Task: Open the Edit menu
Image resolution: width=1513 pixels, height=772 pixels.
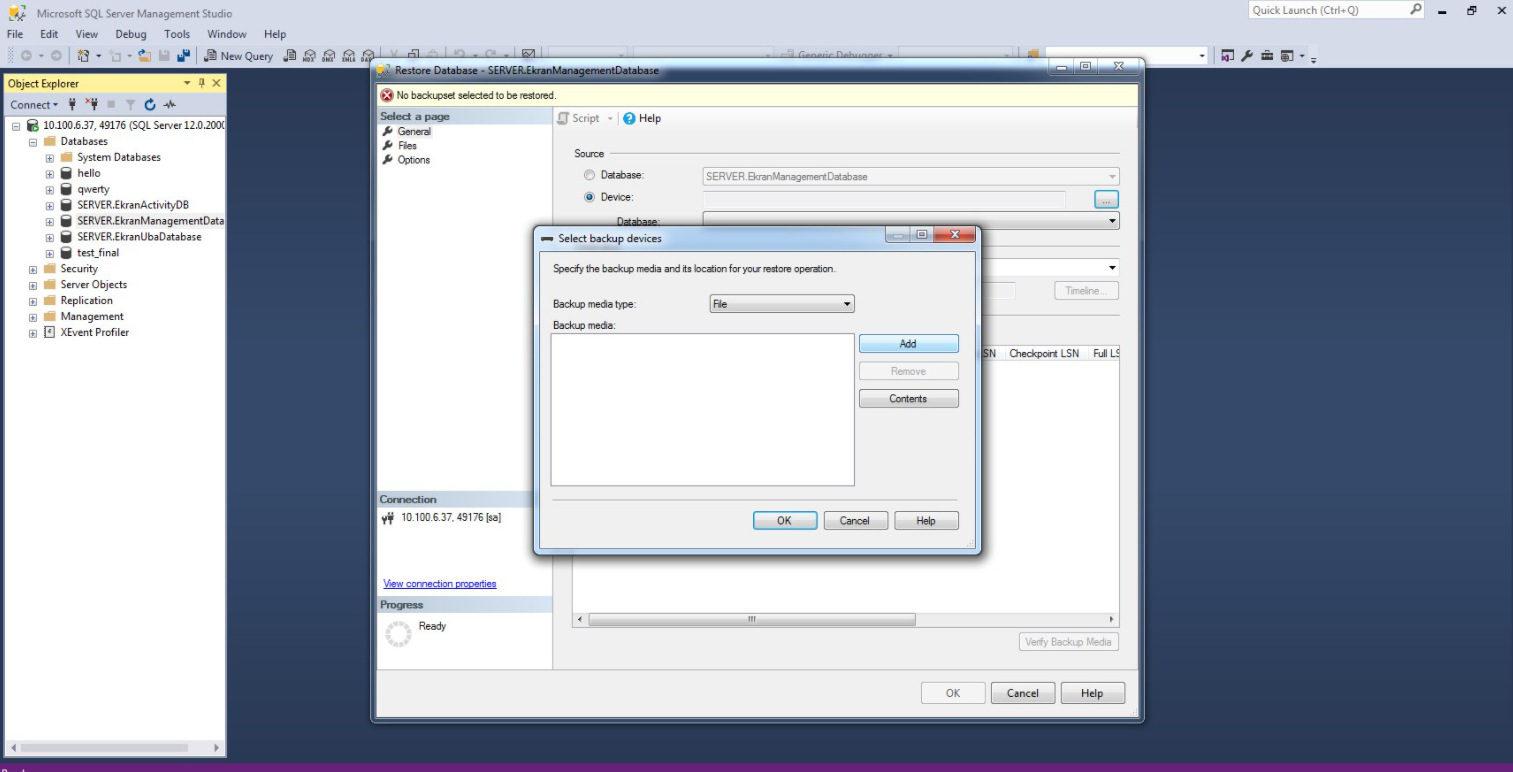Action: pos(49,34)
